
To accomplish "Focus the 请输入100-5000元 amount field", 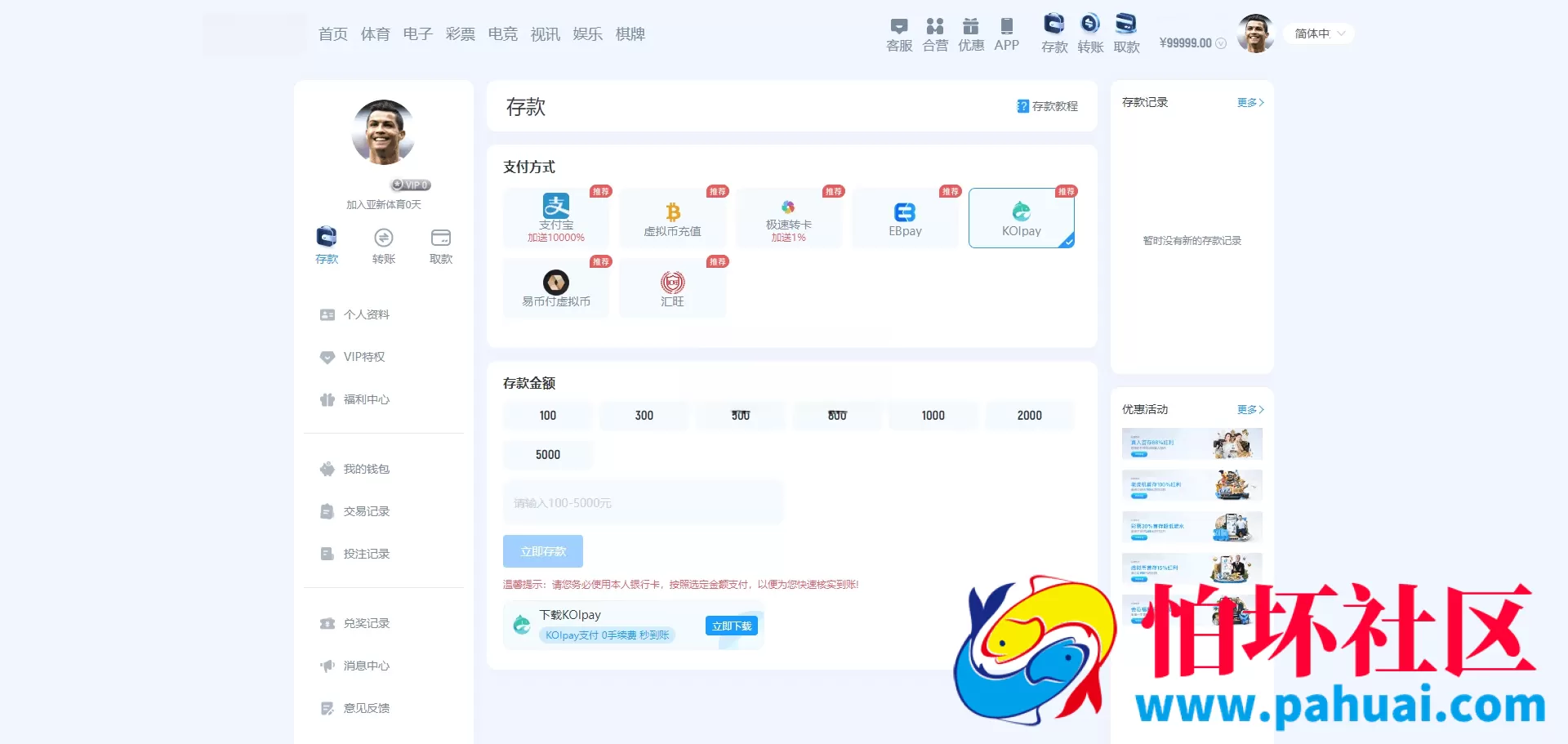I will [643, 503].
